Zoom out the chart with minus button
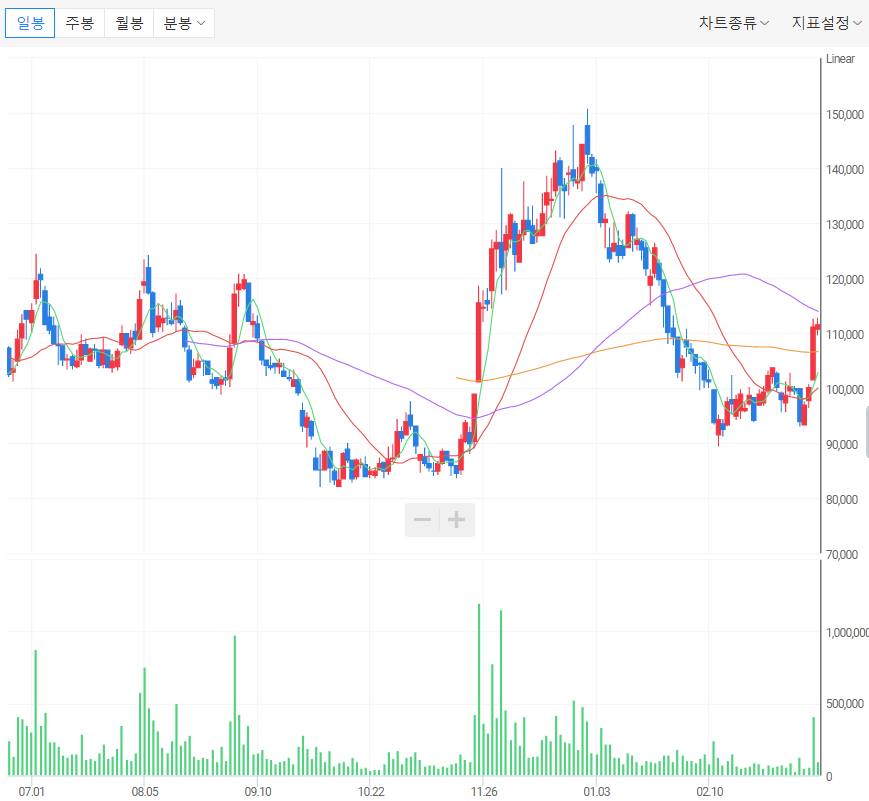The width and height of the screenshot is (869, 801). (422, 520)
